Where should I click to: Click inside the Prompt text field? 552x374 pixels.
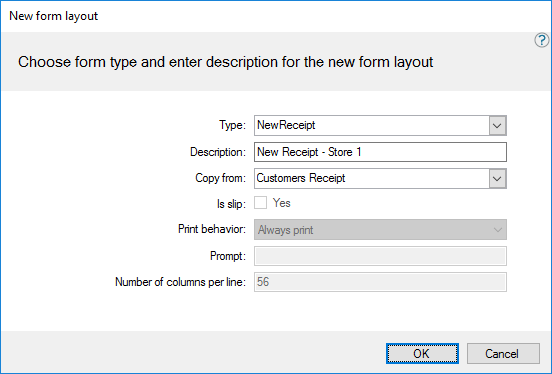380,256
